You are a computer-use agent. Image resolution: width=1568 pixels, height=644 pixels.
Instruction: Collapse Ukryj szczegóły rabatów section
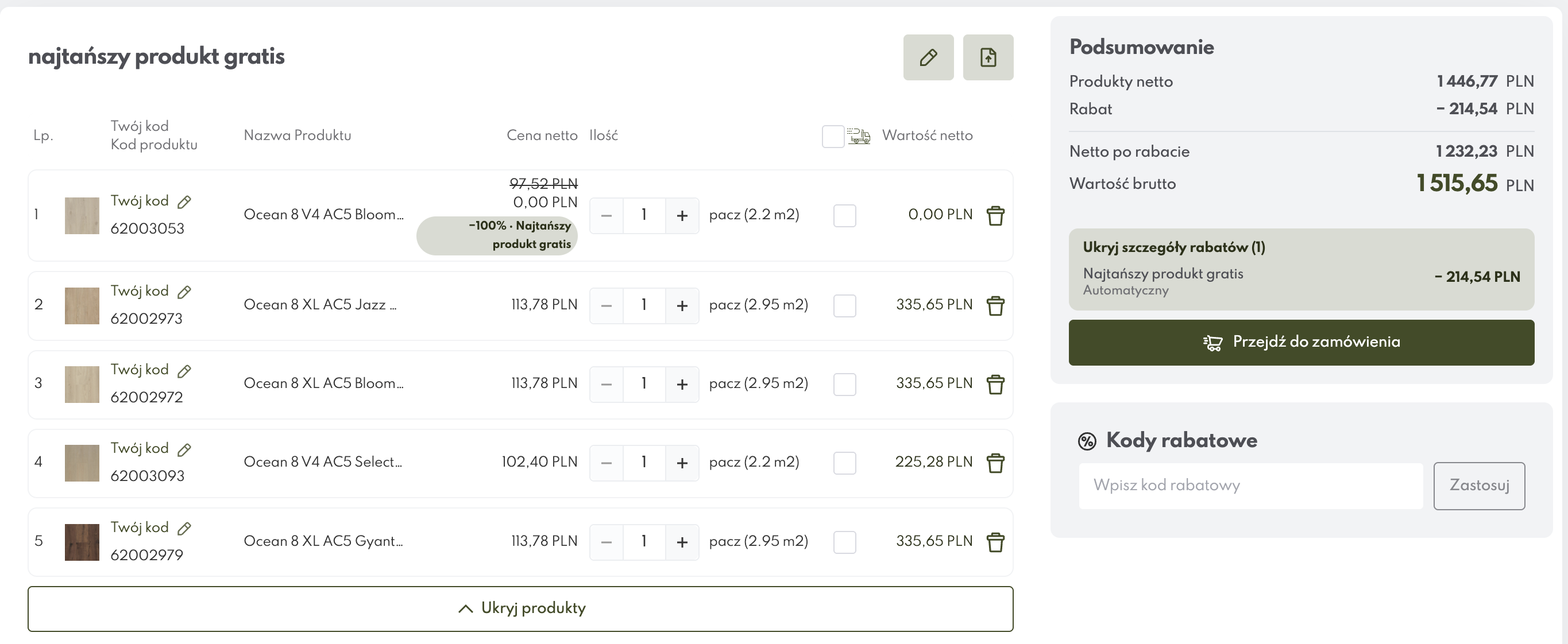coord(1173,247)
